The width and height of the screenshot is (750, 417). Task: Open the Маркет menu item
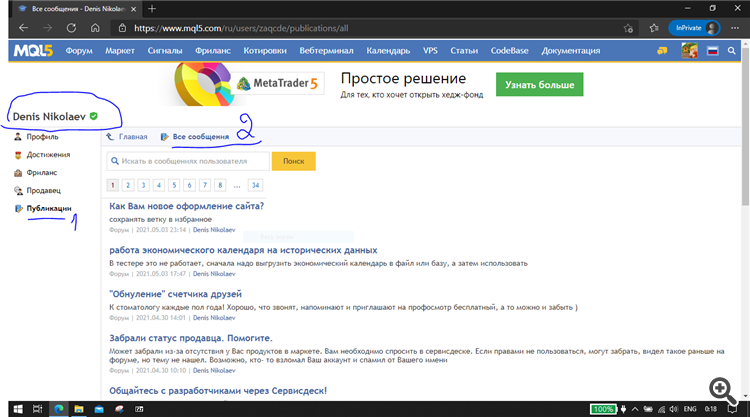click(x=120, y=51)
